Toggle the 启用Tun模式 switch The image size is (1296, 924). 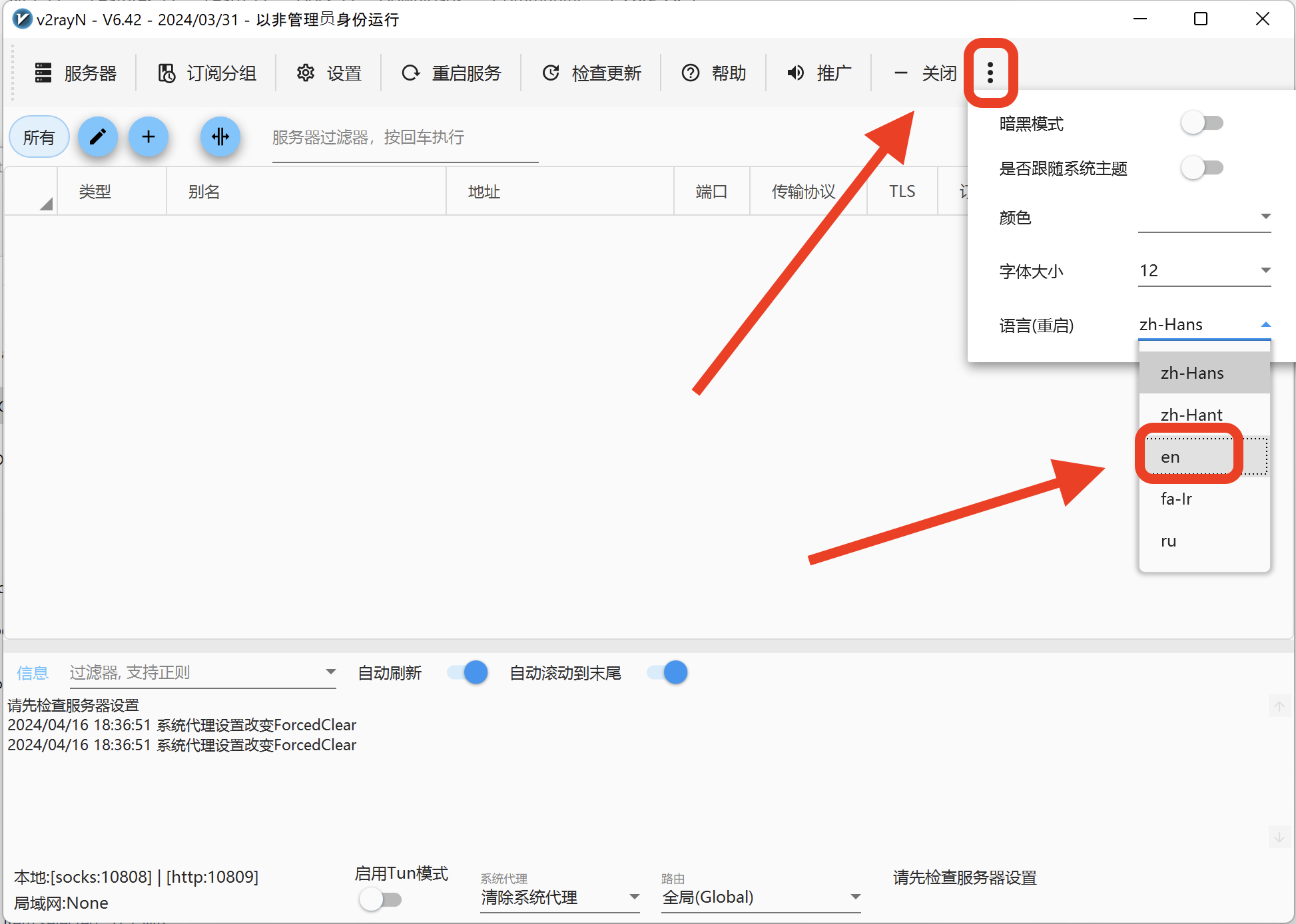(380, 900)
